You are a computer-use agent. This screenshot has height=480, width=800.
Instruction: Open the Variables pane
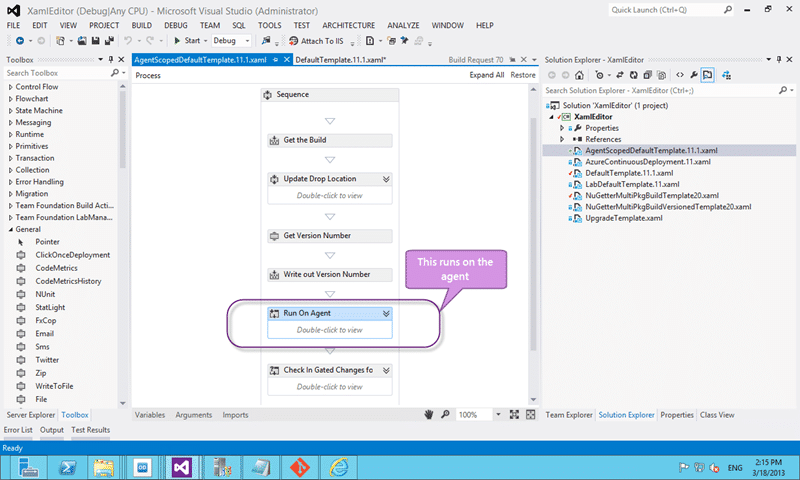coord(149,415)
